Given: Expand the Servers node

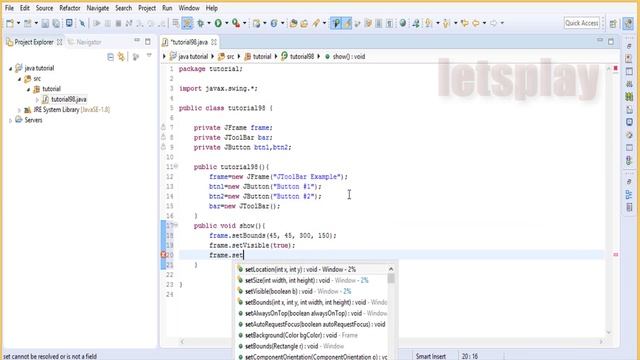Looking at the screenshot, I should (x=11, y=120).
